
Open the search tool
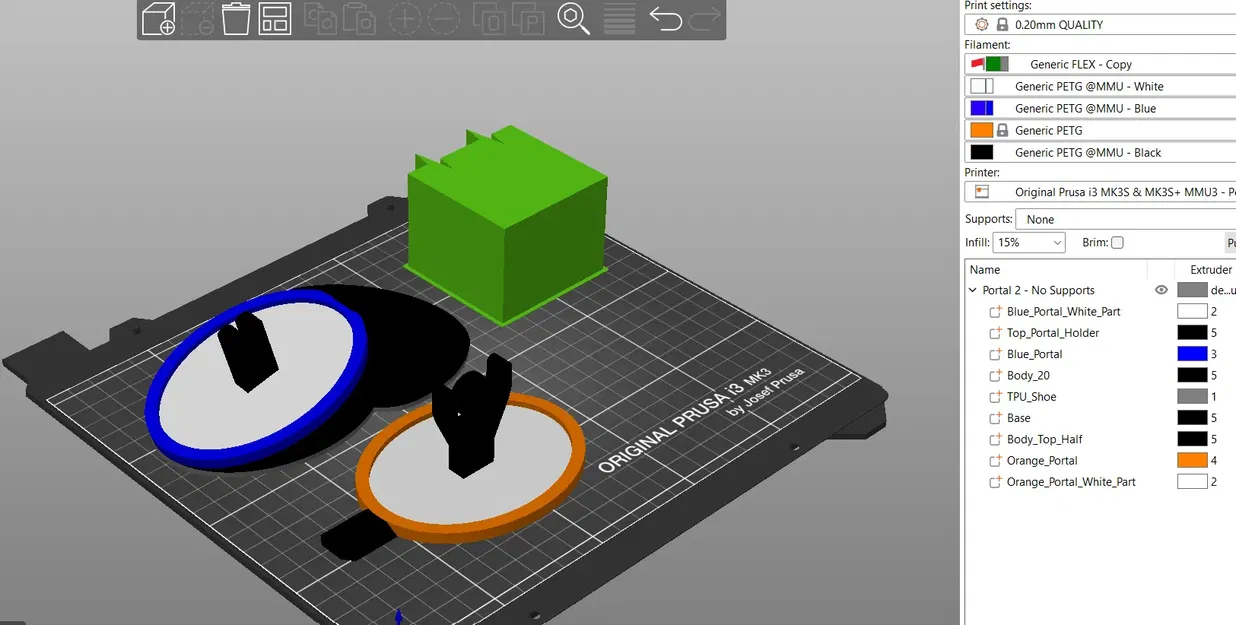[x=571, y=19]
